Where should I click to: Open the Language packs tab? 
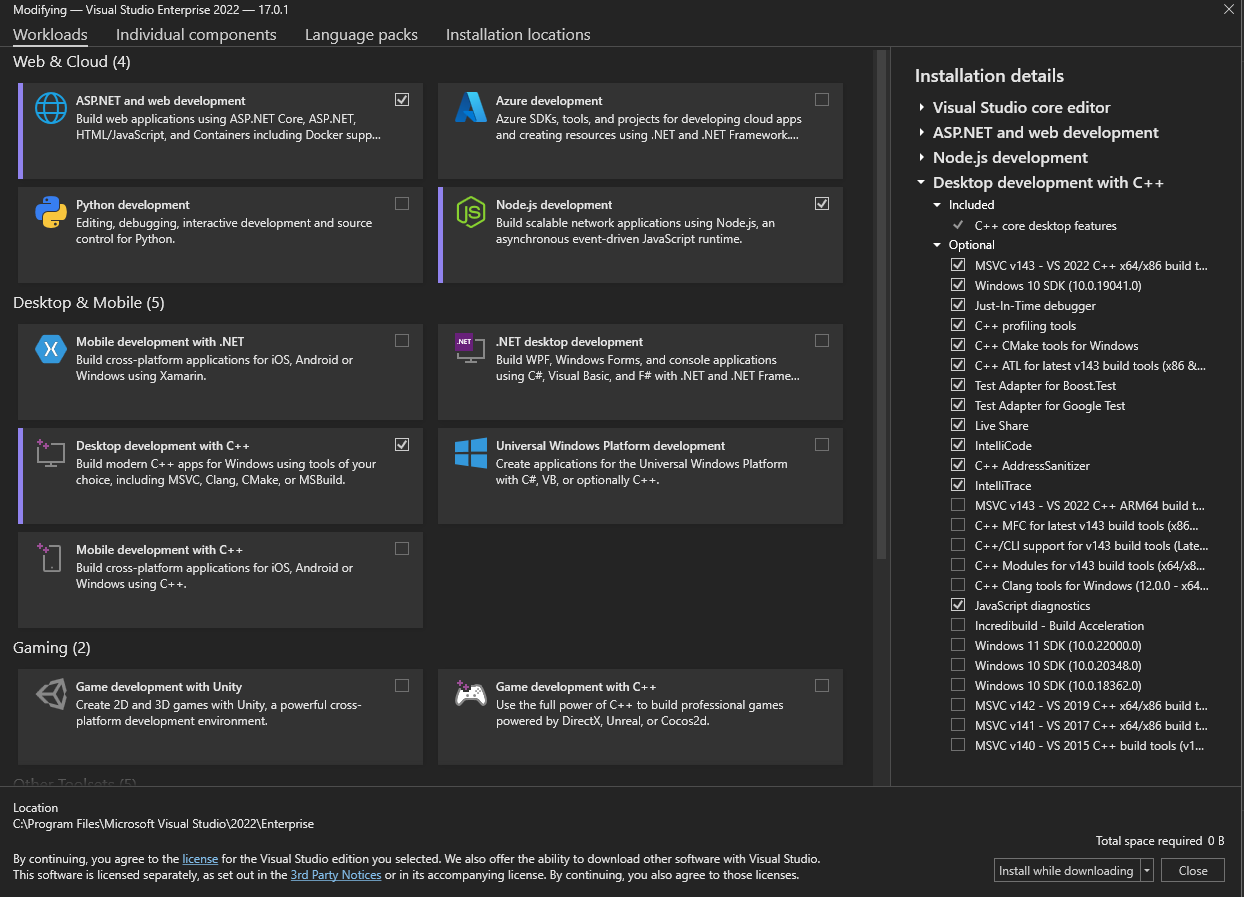[361, 34]
